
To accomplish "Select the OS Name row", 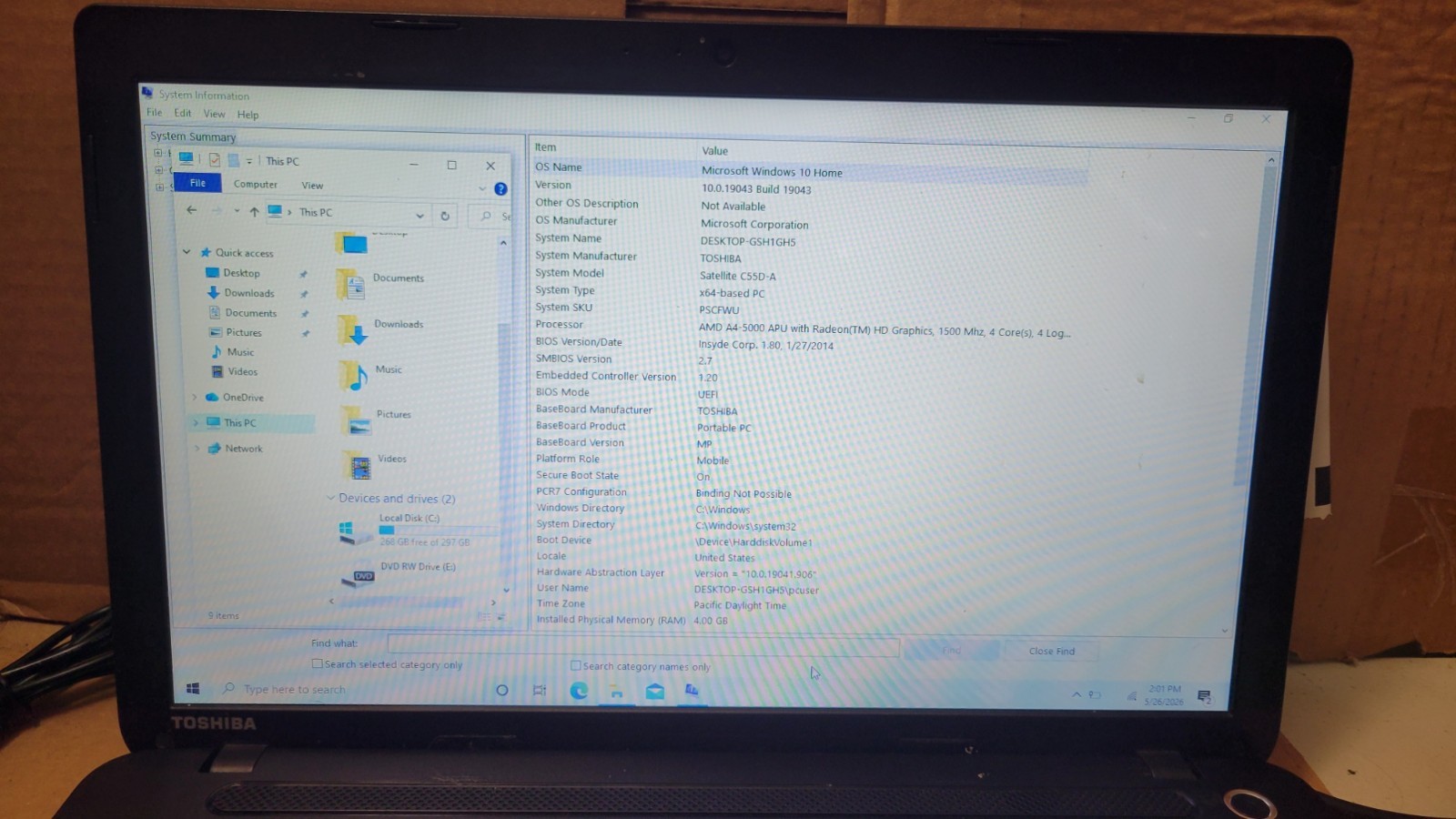I will (810, 169).
